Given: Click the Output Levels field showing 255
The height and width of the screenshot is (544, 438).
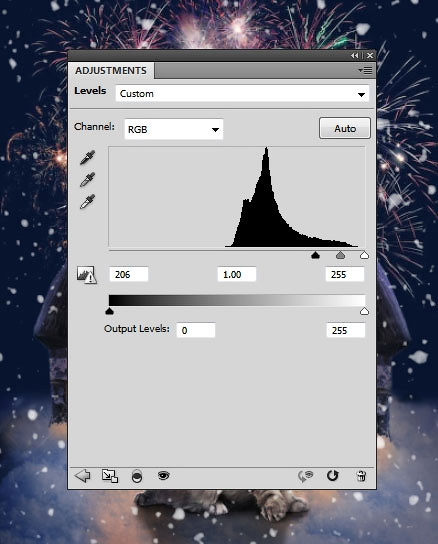Looking at the screenshot, I should pyautogui.click(x=346, y=330).
